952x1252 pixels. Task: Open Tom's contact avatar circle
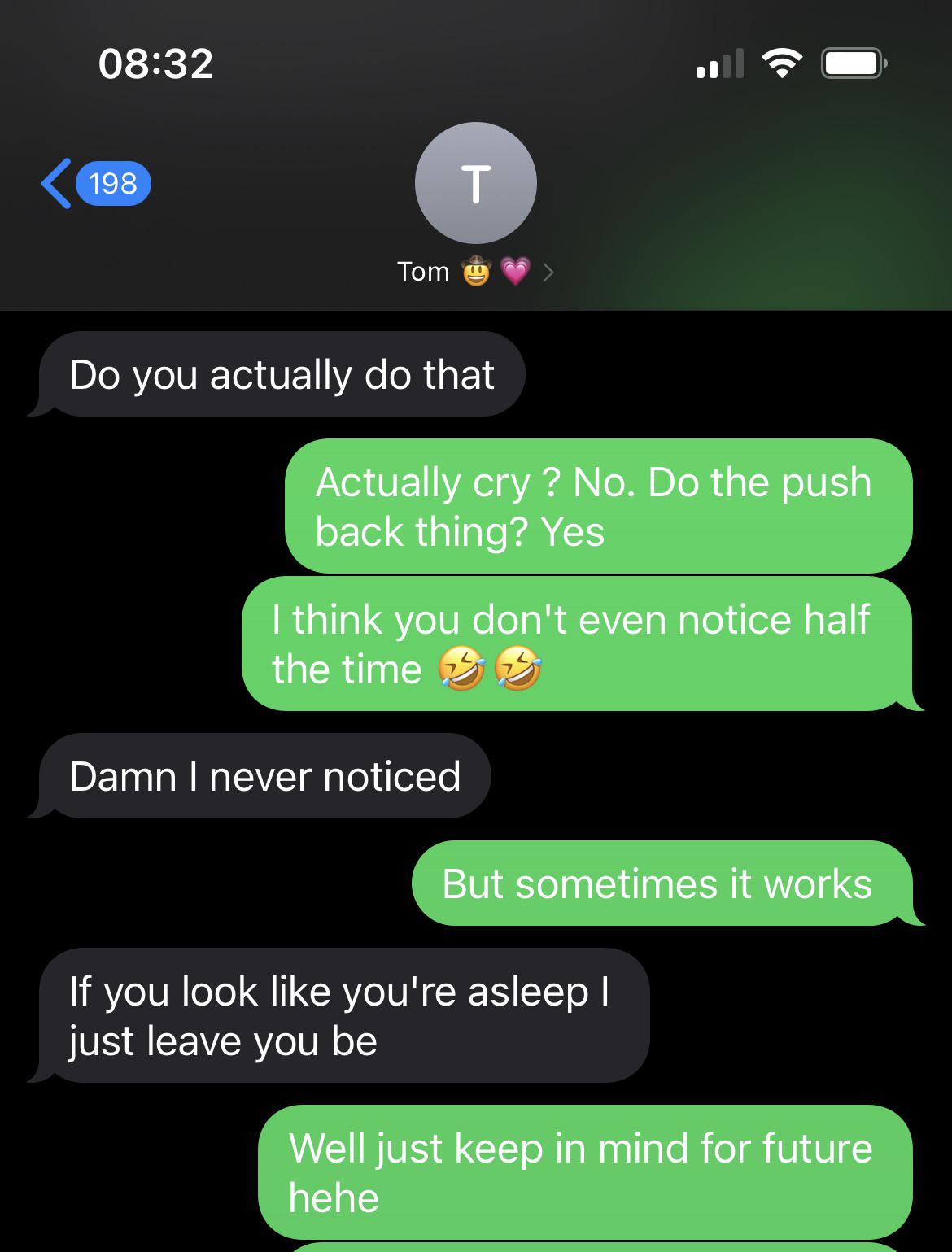(x=476, y=183)
